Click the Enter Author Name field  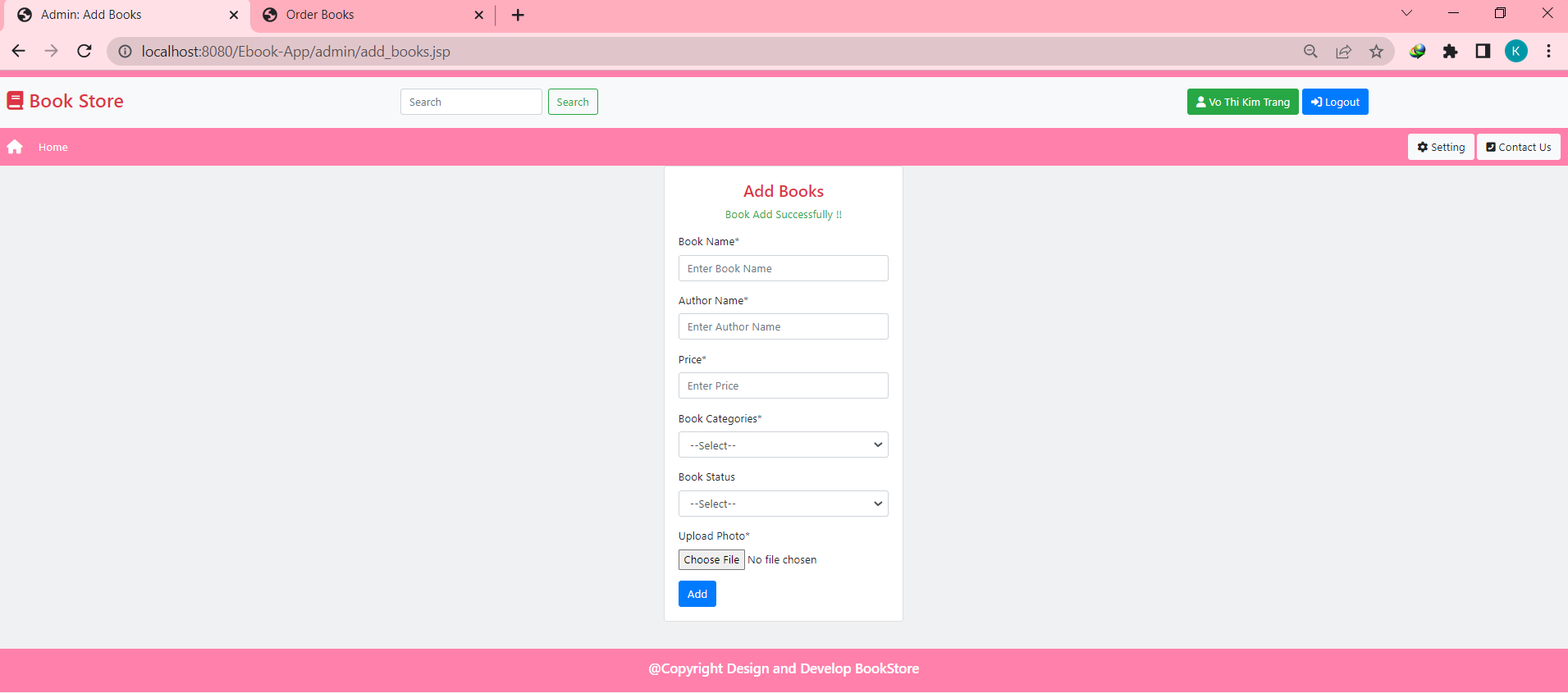[x=783, y=326]
